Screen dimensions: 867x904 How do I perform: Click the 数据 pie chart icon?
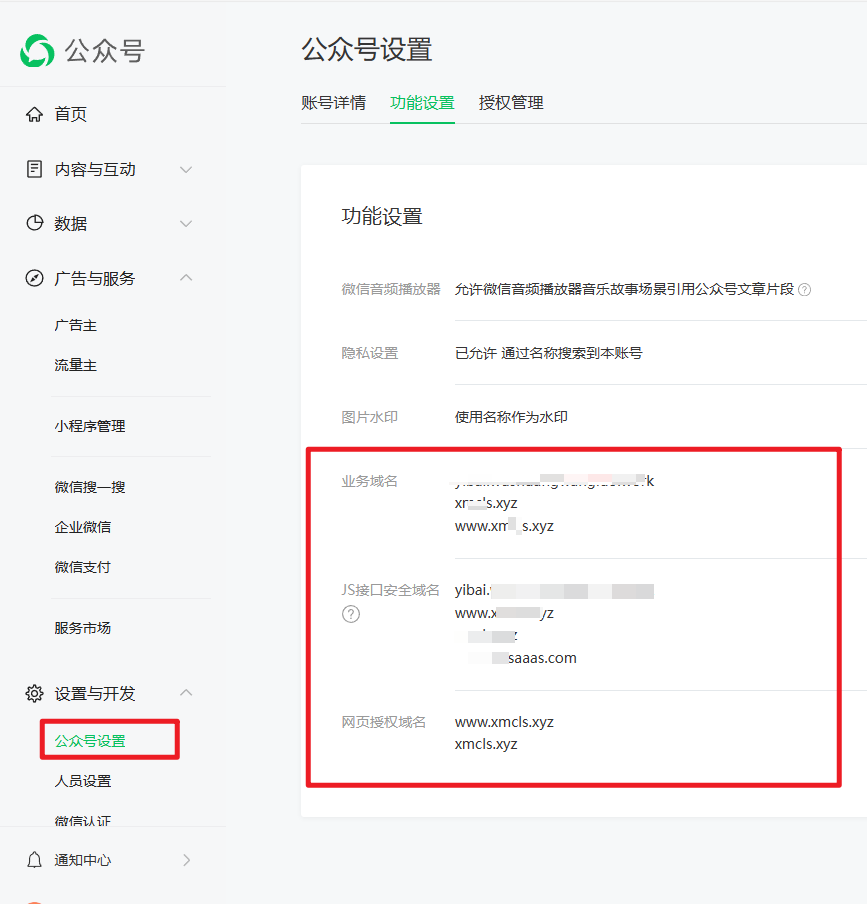(35, 224)
